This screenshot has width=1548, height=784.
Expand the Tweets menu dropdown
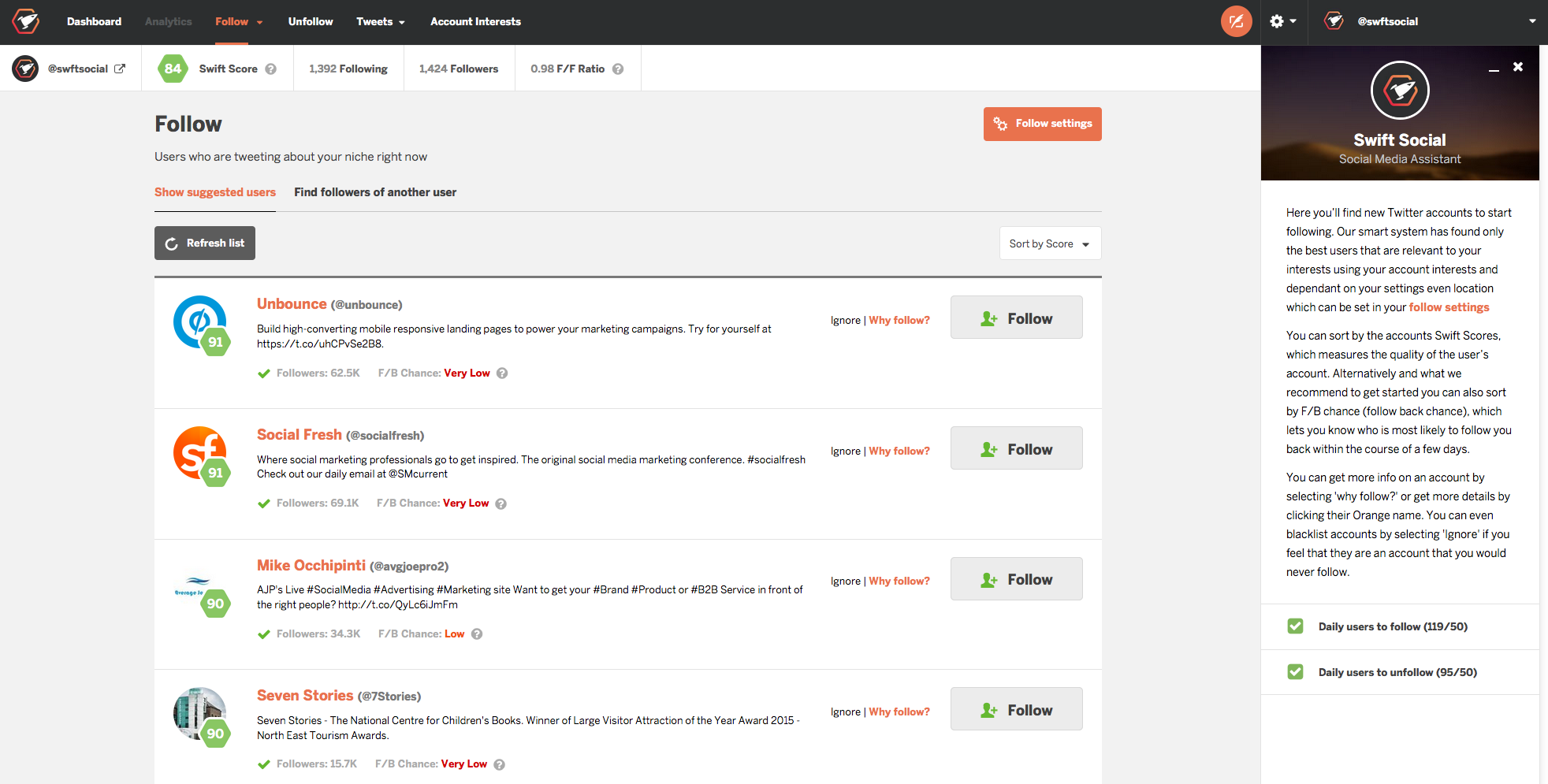pyautogui.click(x=381, y=21)
